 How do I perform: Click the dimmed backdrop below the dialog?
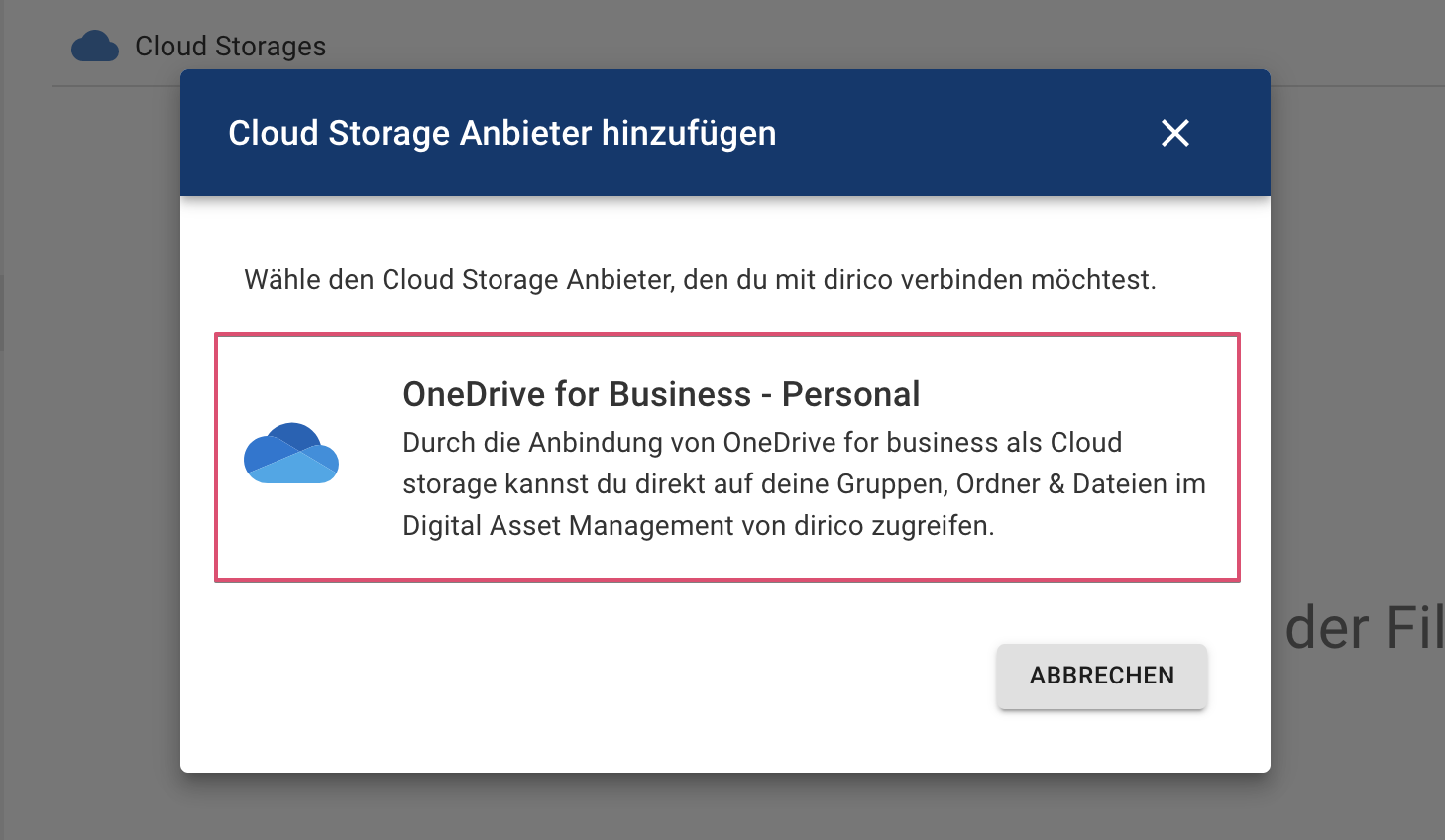click(x=723, y=807)
